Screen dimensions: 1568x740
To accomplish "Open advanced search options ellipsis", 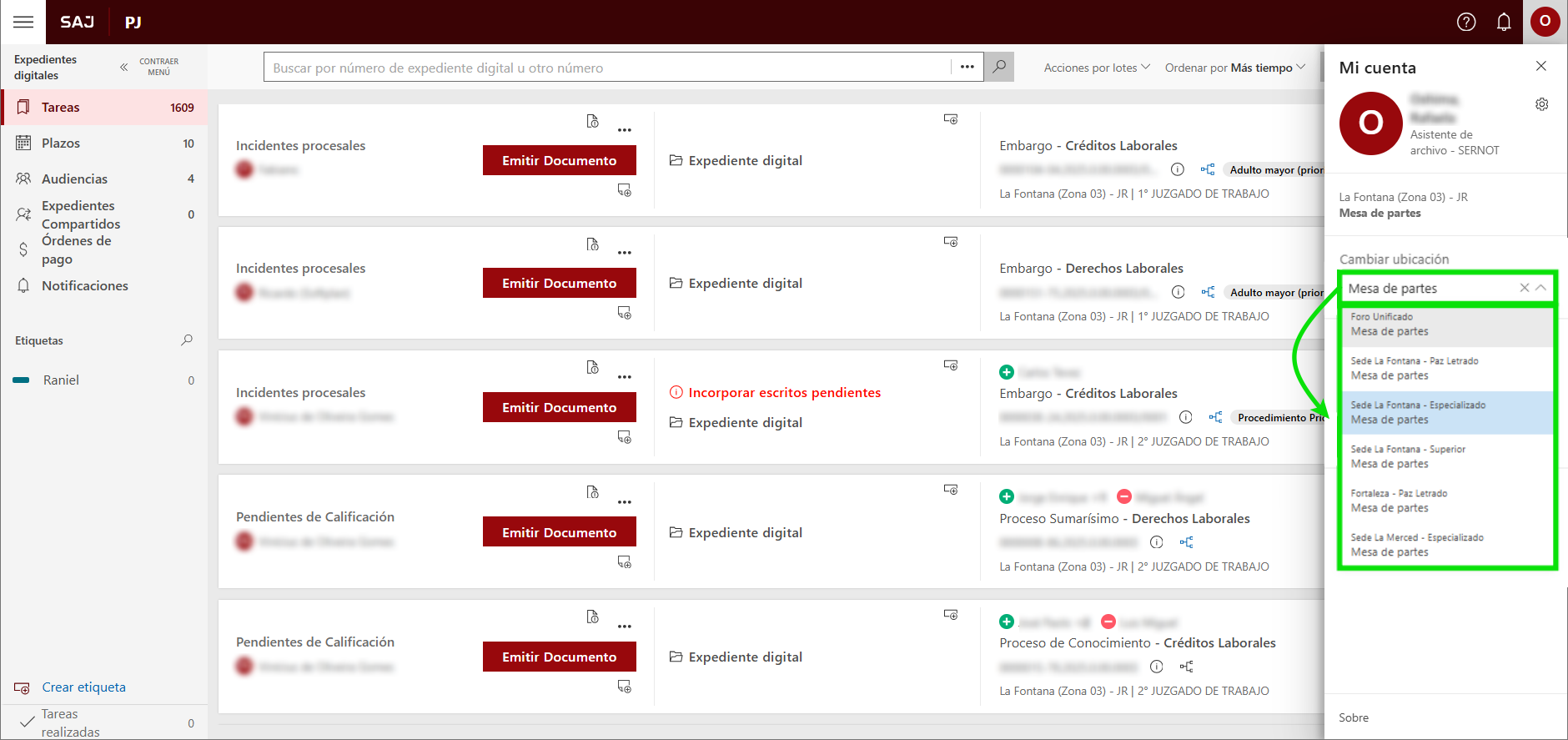I will tap(967, 67).
